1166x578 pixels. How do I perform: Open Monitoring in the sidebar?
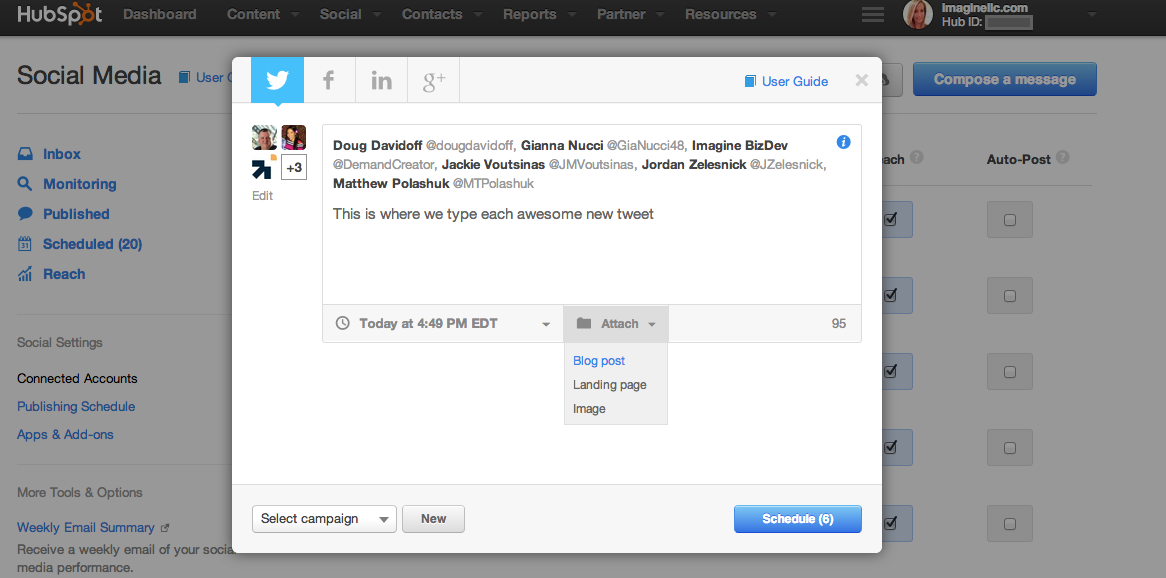tap(80, 184)
